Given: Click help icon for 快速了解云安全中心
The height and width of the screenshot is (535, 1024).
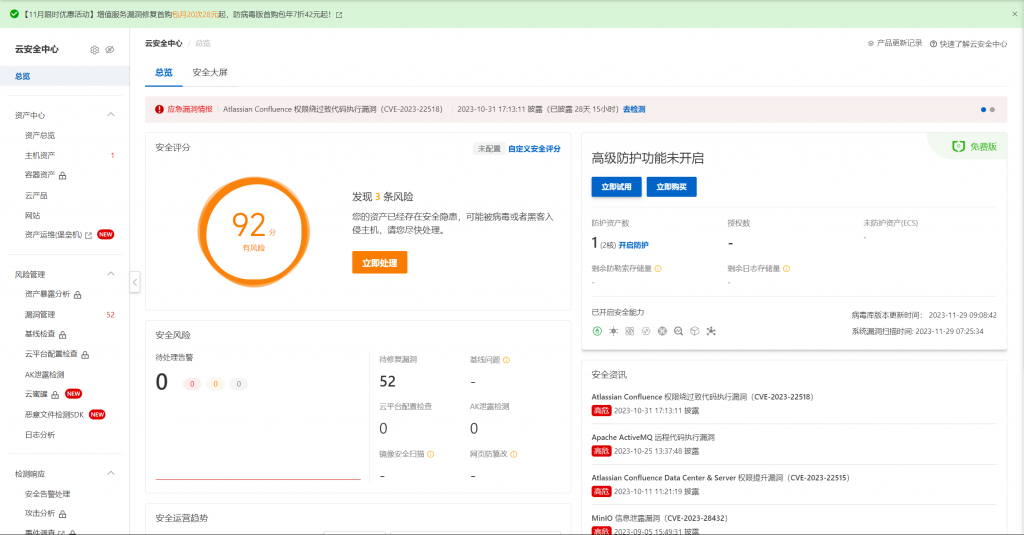Looking at the screenshot, I should coord(933,44).
